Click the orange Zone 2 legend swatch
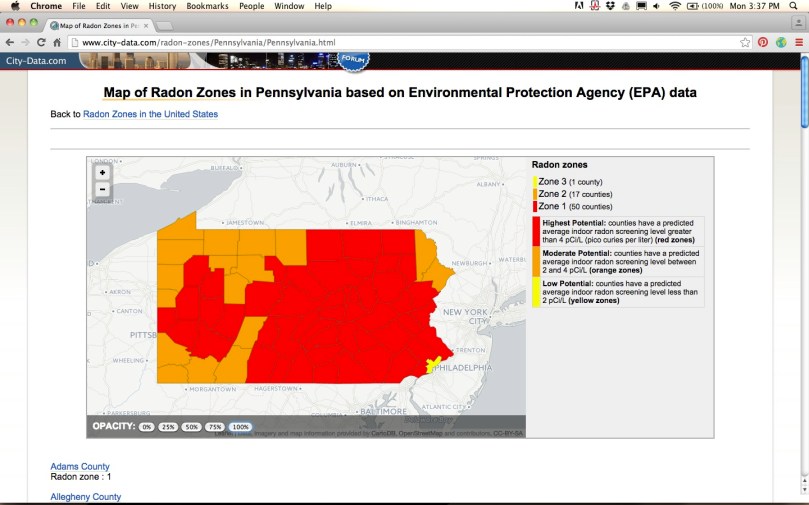Screen dimensions: 809x505 535,194
